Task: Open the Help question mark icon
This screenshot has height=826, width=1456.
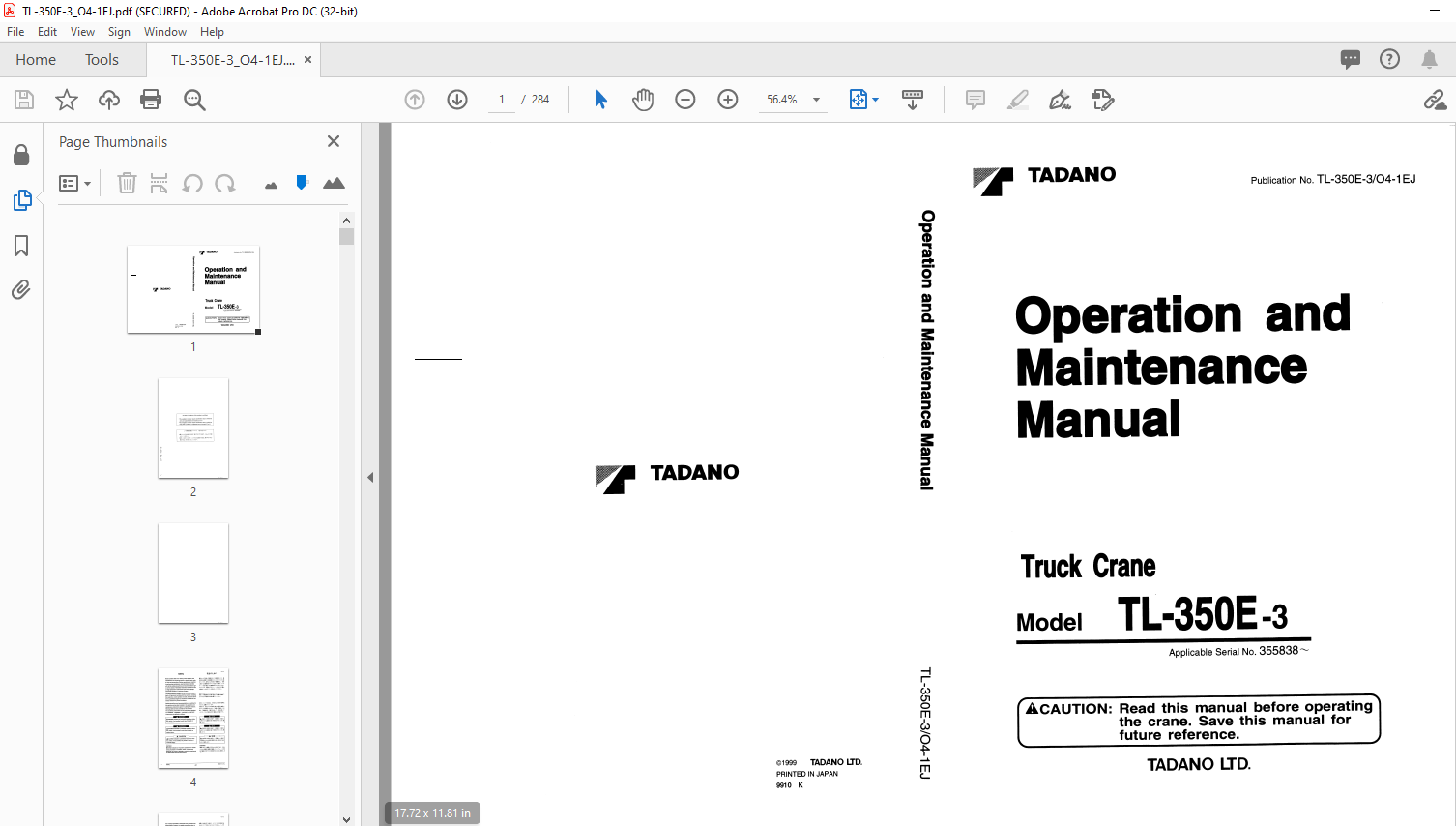Action: tap(1389, 59)
